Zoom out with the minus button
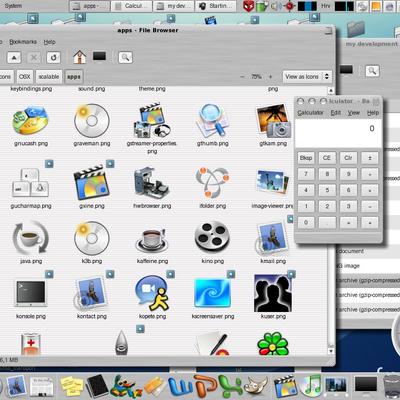This screenshot has height=400, width=400. [x=242, y=77]
